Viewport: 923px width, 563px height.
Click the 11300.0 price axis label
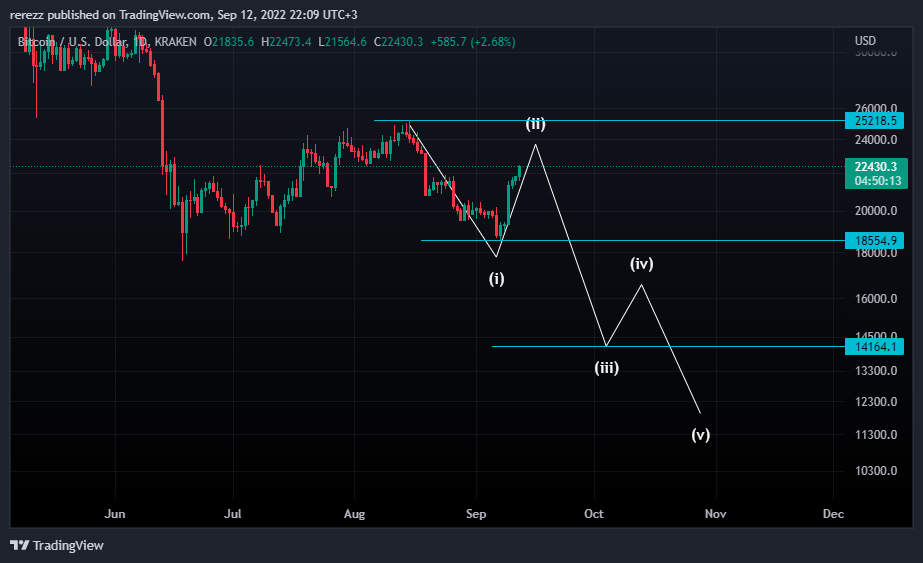click(876, 435)
